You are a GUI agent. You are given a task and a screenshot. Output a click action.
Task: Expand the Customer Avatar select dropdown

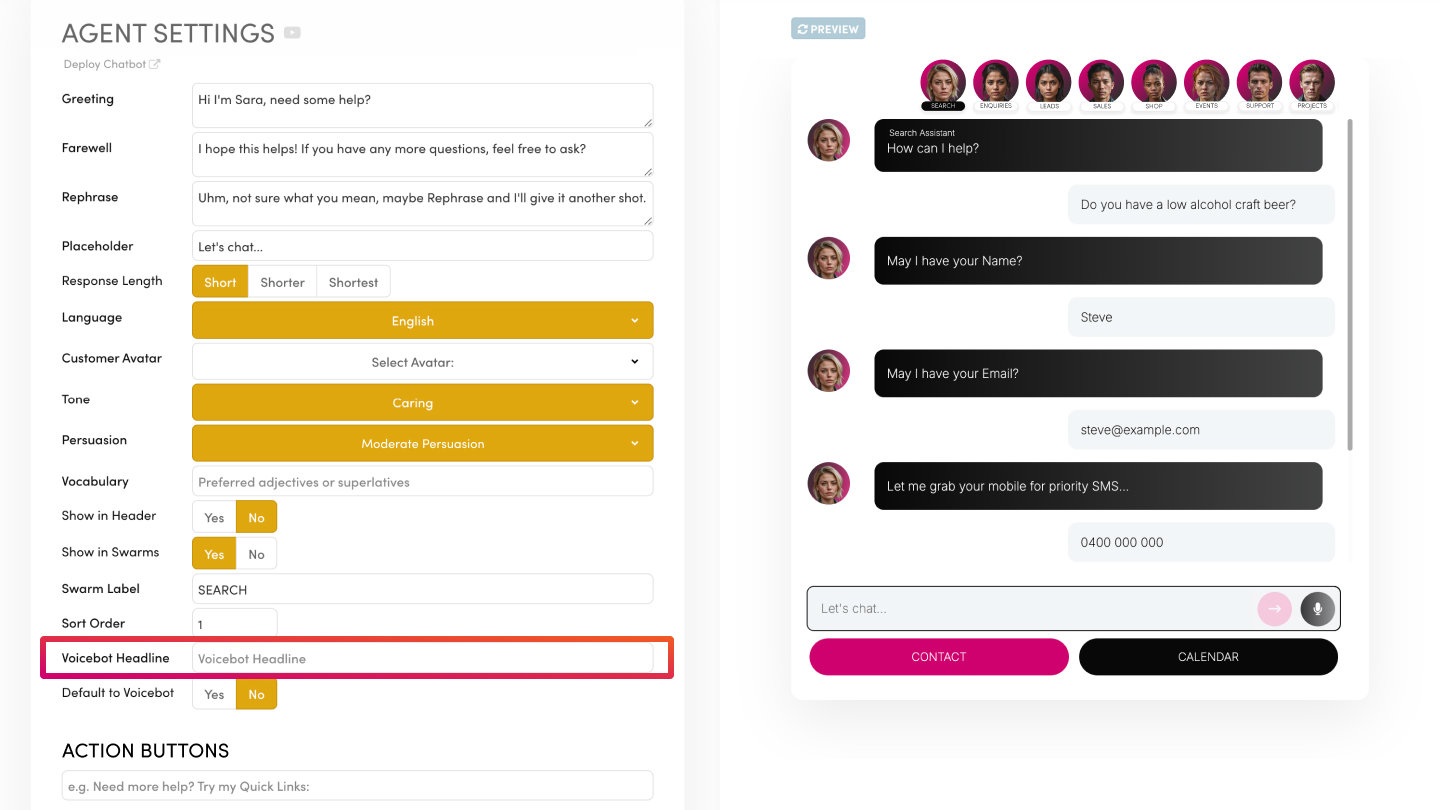(x=422, y=362)
